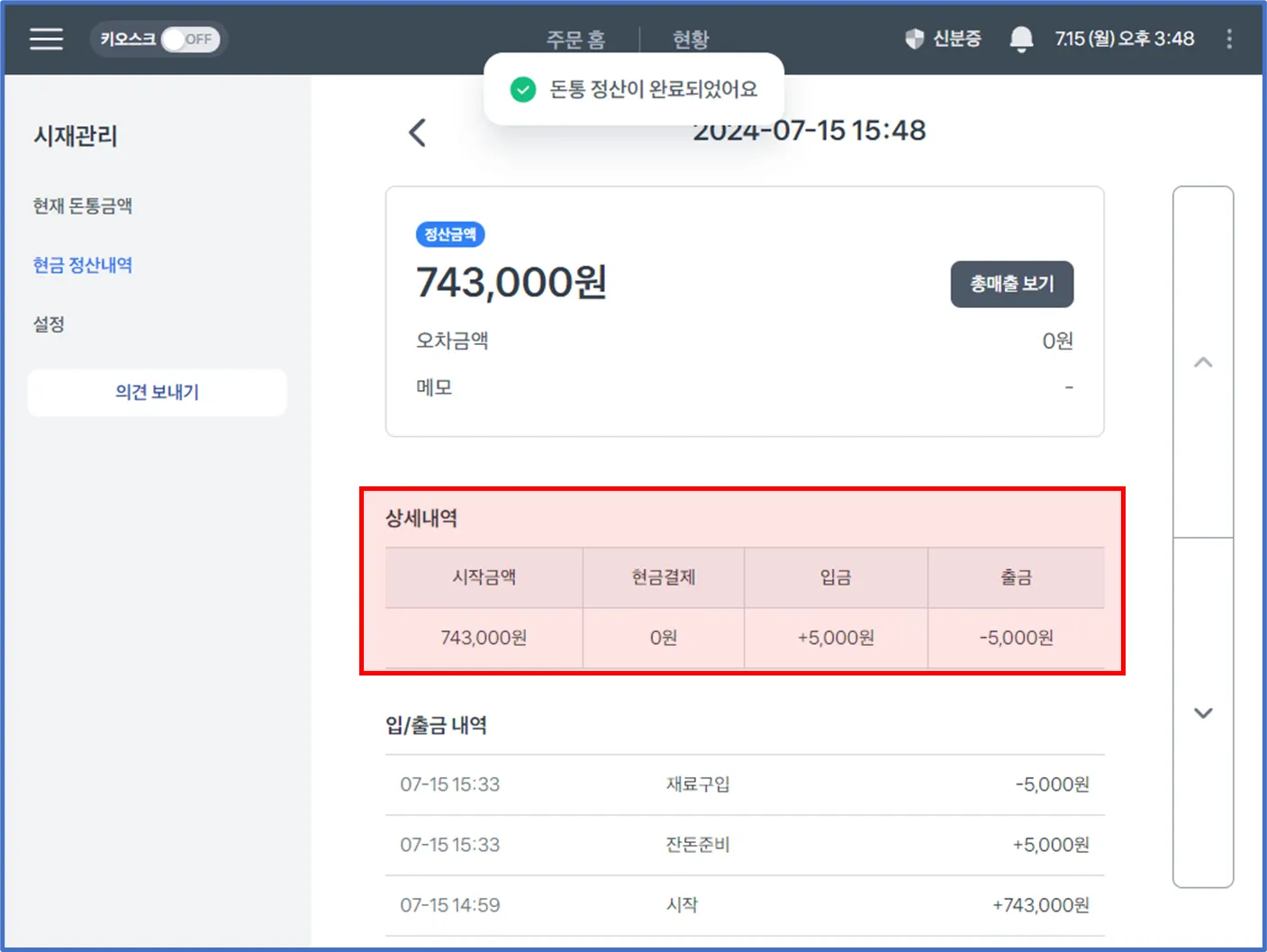
Task: Click the 오차금액 label
Action: (452, 340)
